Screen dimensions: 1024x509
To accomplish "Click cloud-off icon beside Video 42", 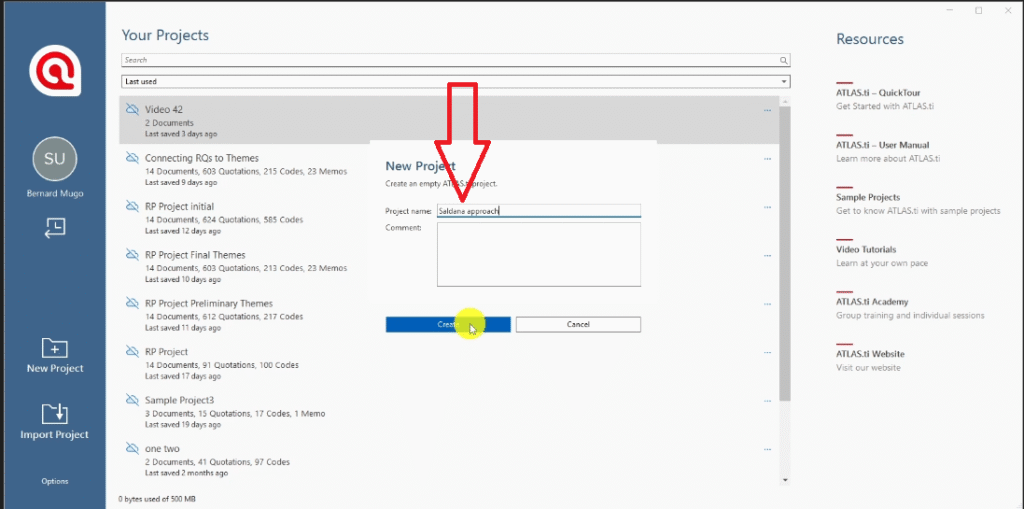I will [x=131, y=110].
